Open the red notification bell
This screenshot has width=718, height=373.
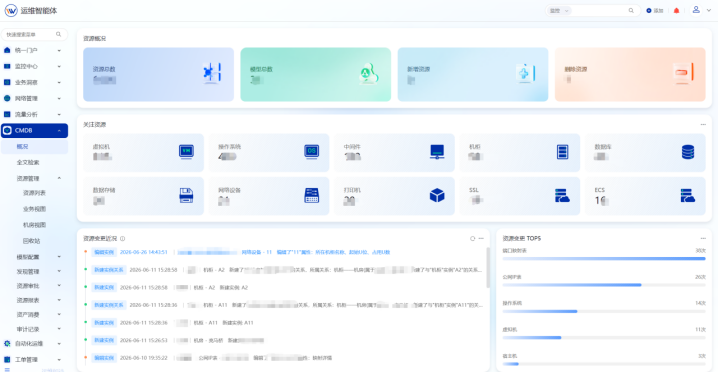point(676,11)
